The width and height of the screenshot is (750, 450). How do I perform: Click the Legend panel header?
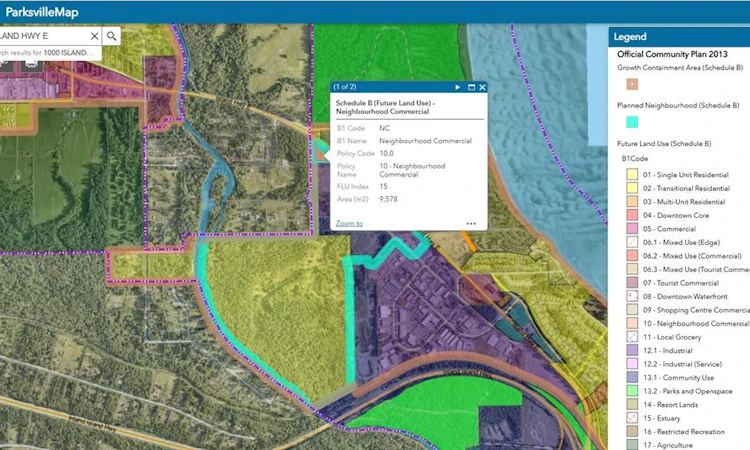coord(679,37)
